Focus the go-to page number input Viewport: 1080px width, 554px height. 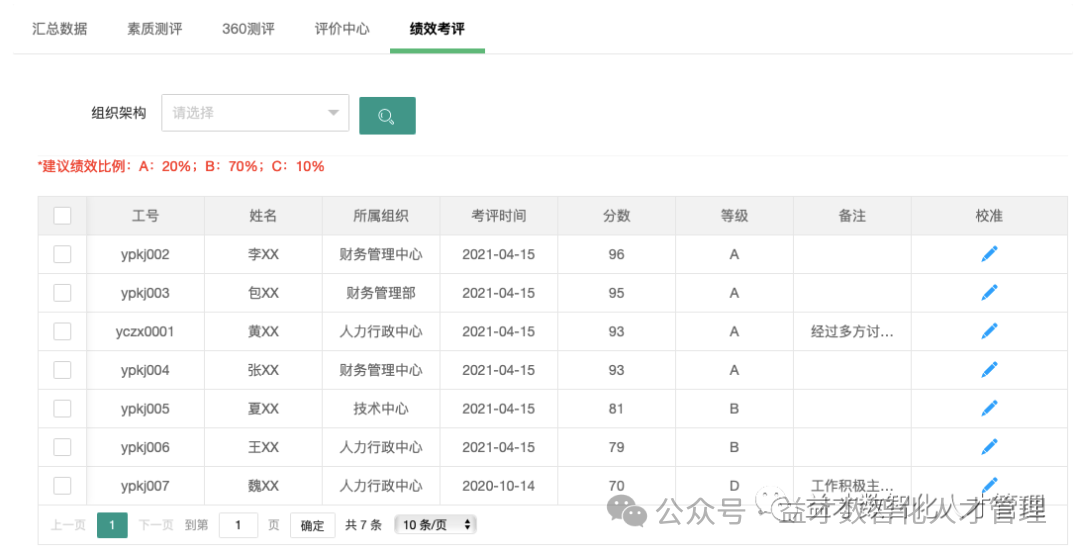point(238,526)
